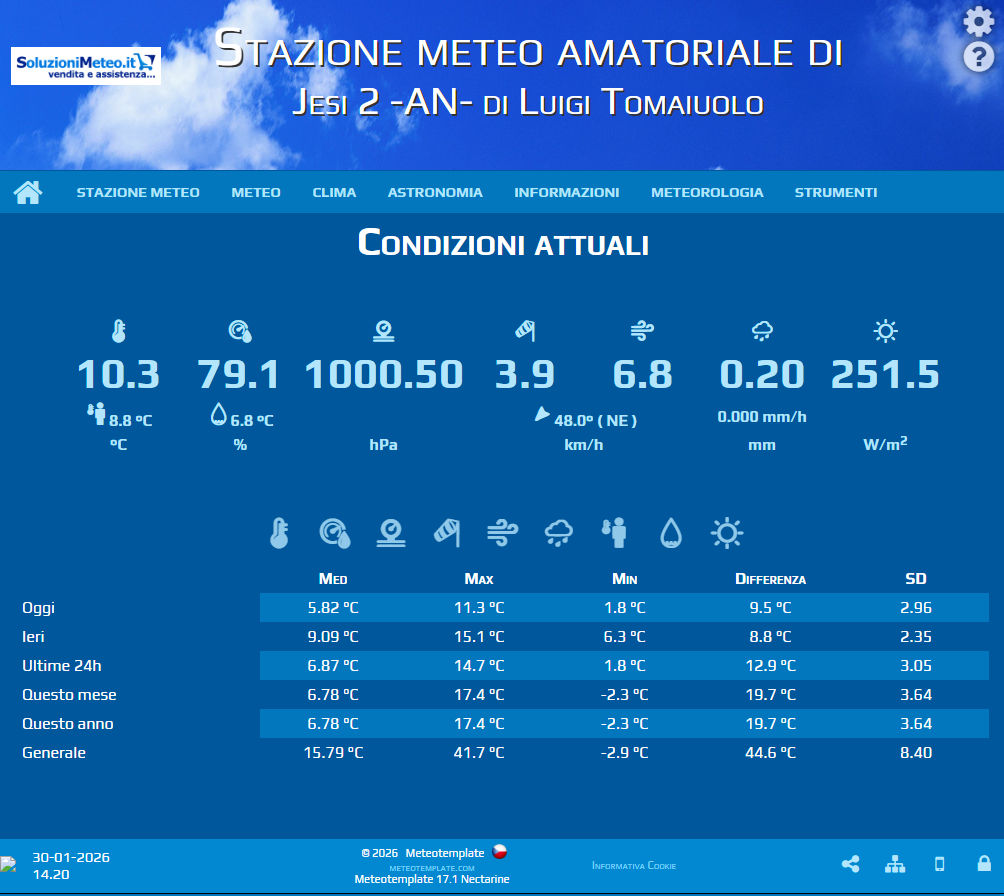
Task: Click the help question mark icon
Action: click(978, 57)
